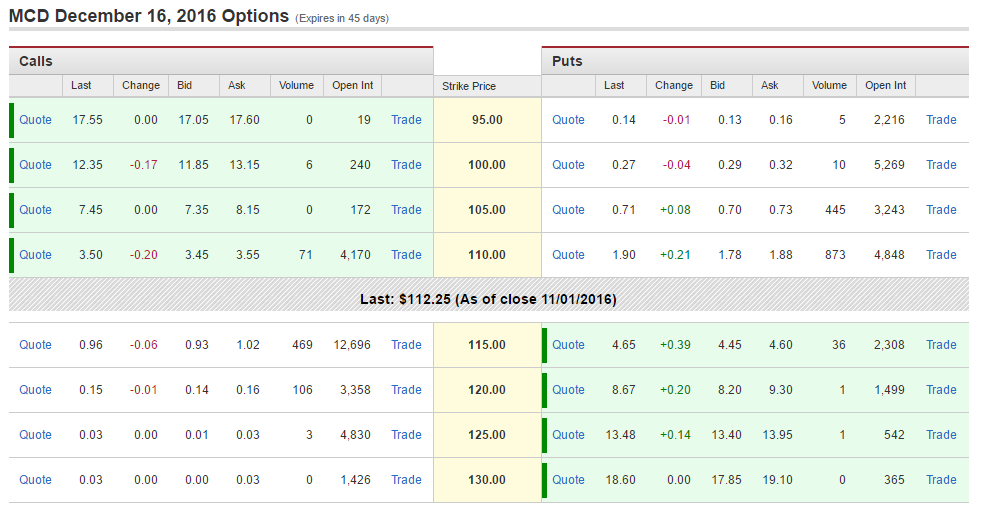Open Quote for the 110.00 call

coord(35,255)
